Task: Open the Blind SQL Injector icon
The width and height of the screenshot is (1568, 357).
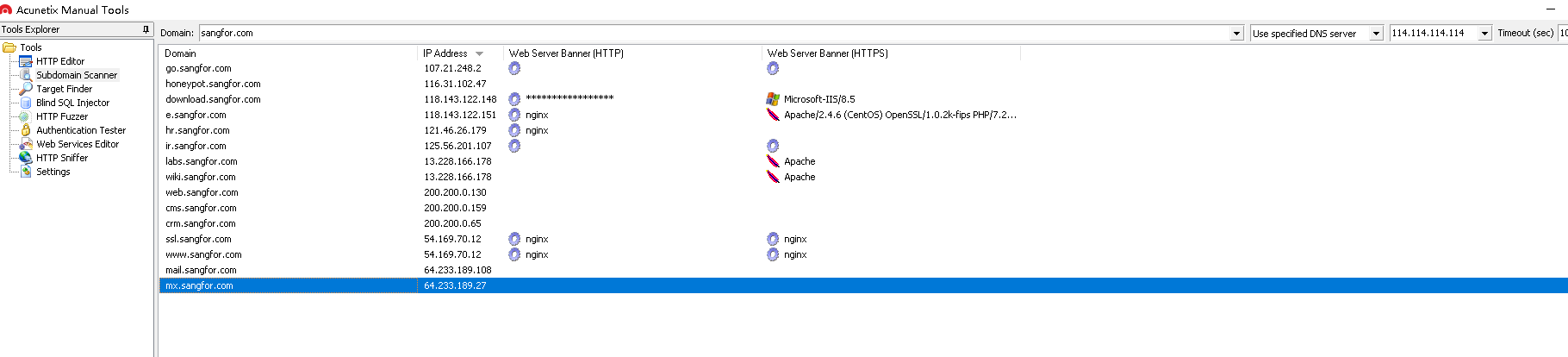Action: [26, 103]
